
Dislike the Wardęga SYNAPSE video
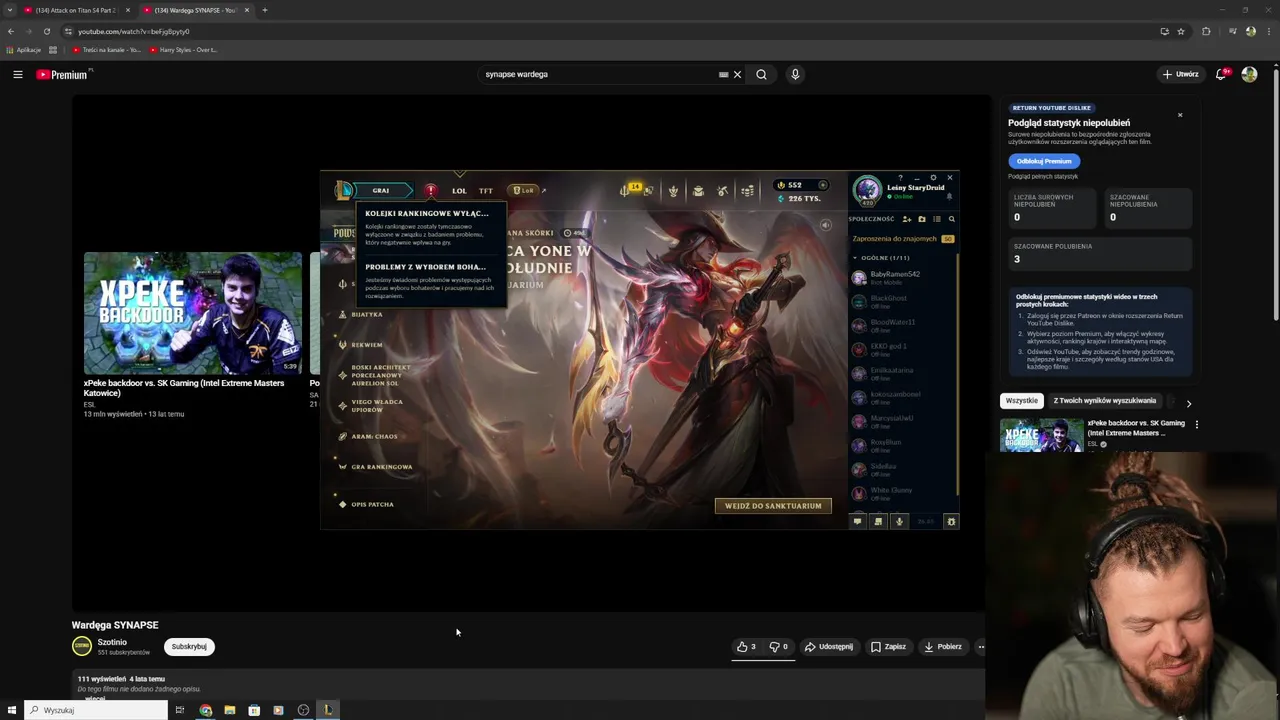click(x=778, y=646)
